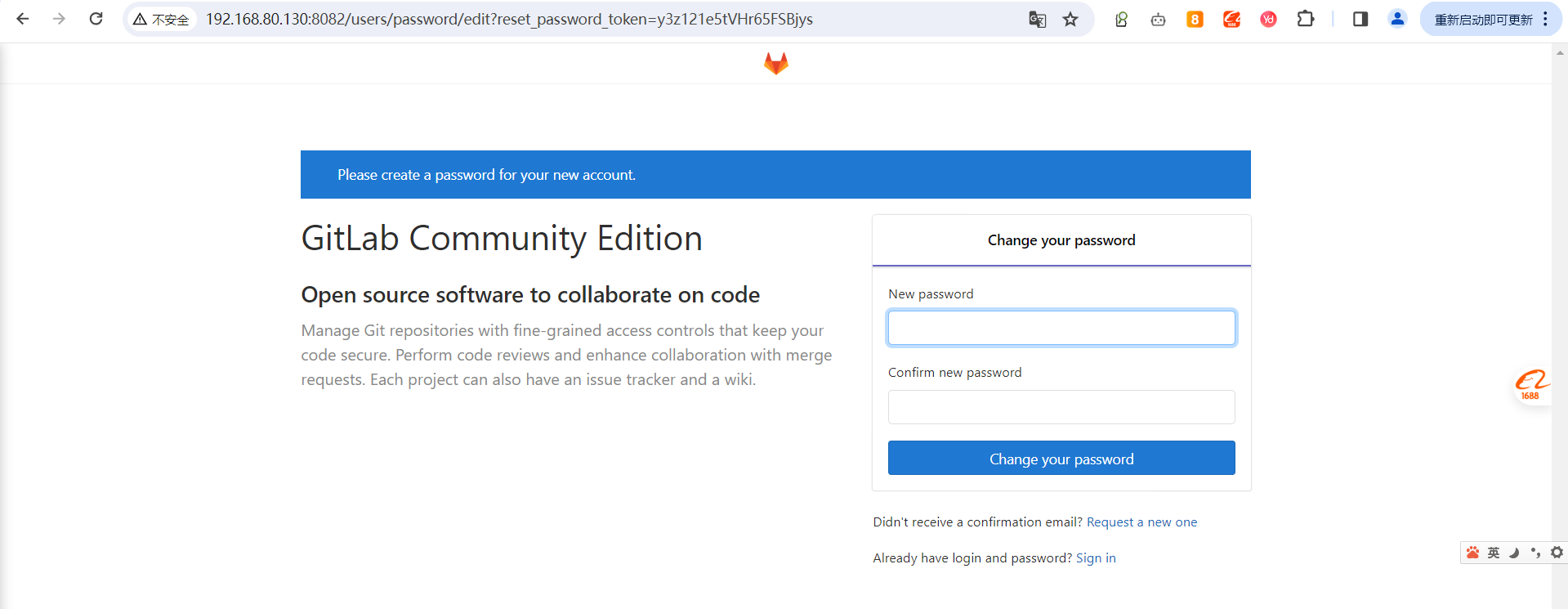Open the browser side panel
Image resolution: width=1568 pixels, height=609 pixels.
click(x=1360, y=20)
